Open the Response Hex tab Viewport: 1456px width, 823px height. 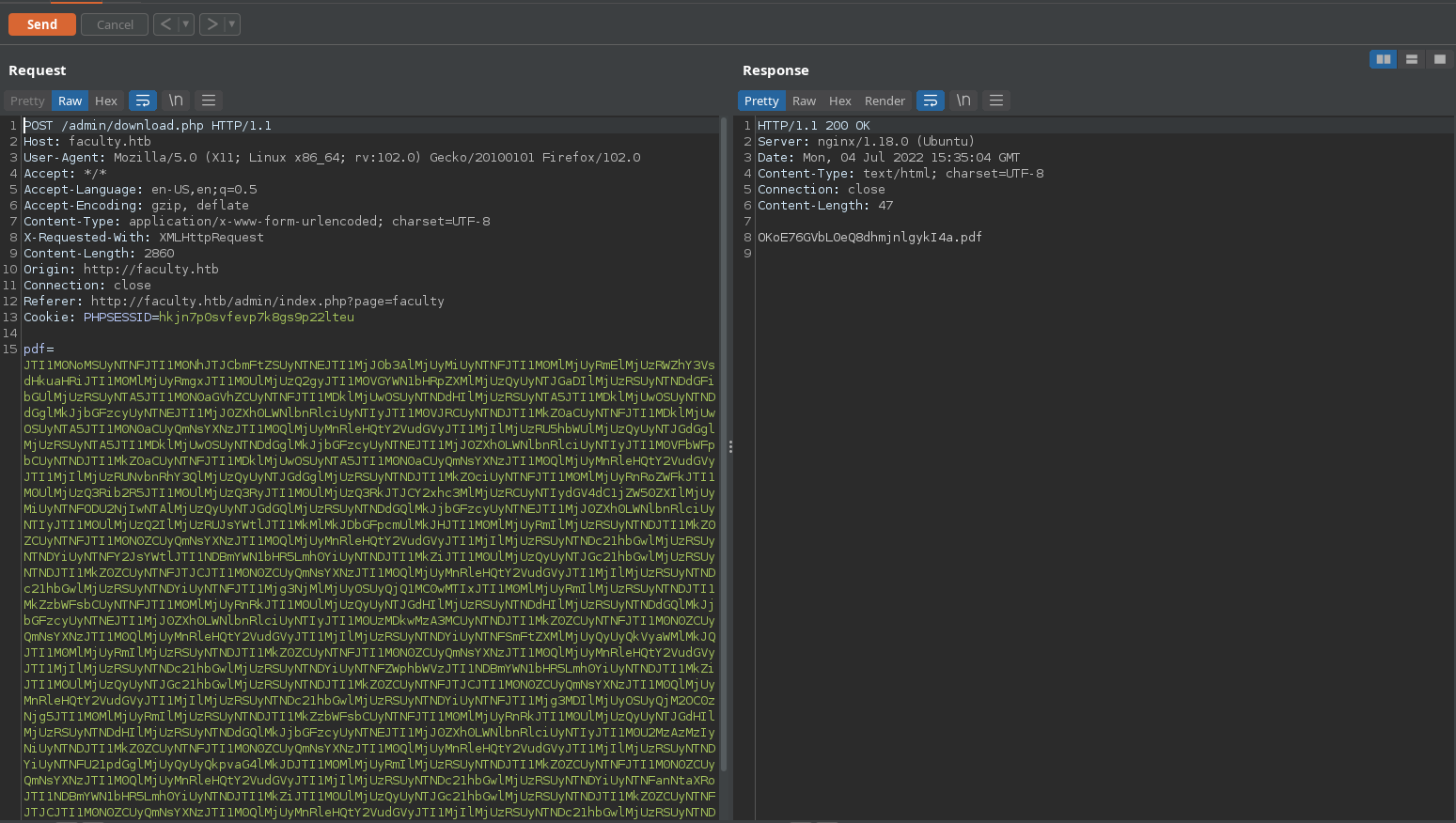click(x=840, y=101)
